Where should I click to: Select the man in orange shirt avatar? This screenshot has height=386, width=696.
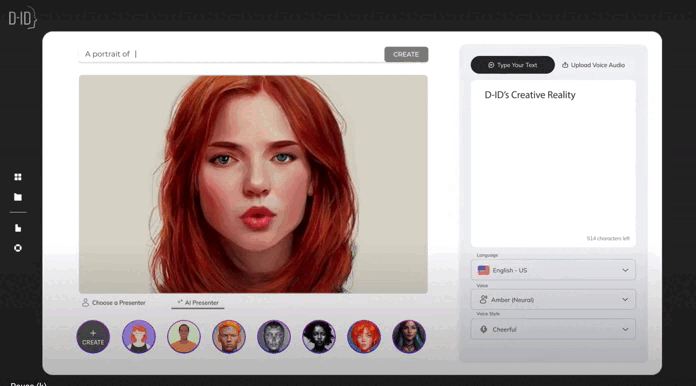coord(184,337)
